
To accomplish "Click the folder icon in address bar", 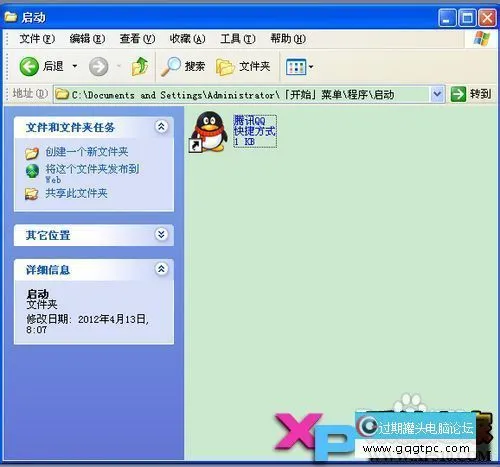I will (62, 95).
